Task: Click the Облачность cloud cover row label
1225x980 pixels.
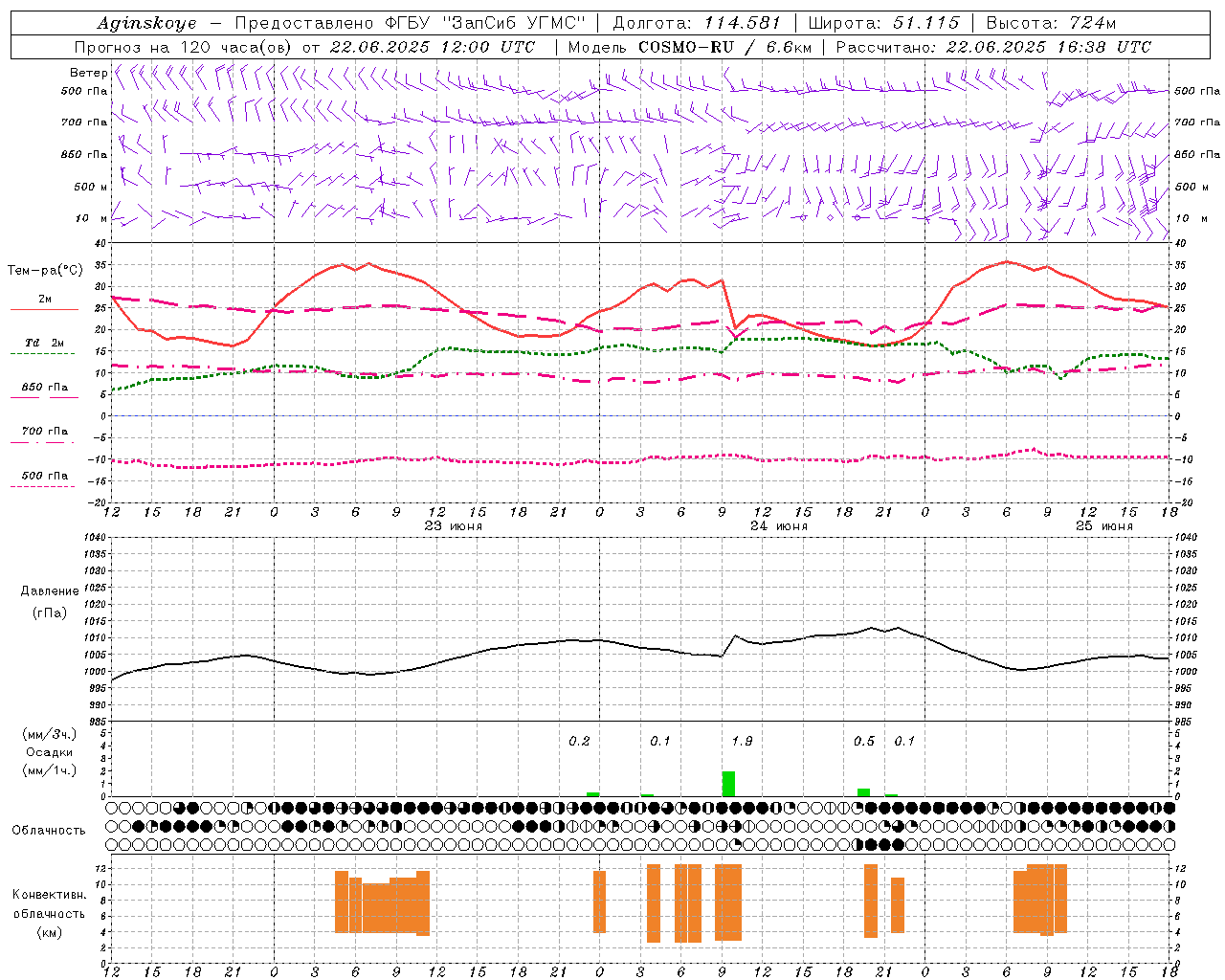Action: (49, 830)
